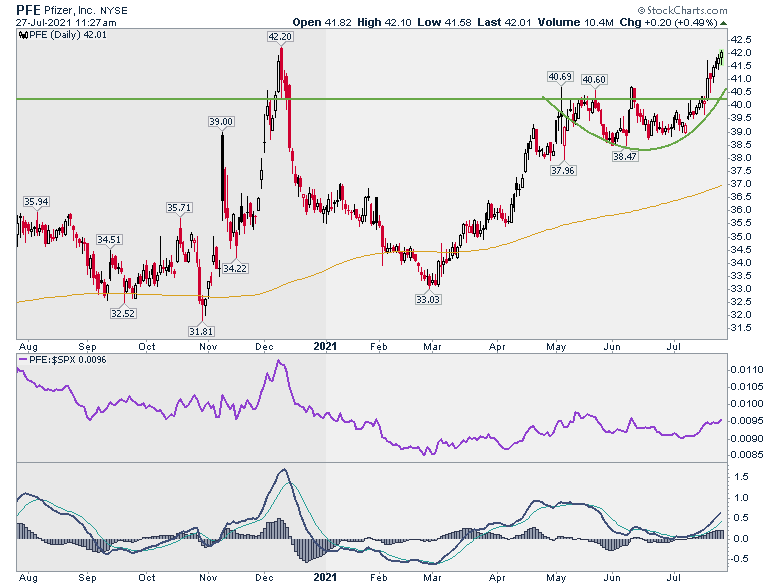
Task: Click the 2021 year label on price axis
Action: click(x=325, y=347)
